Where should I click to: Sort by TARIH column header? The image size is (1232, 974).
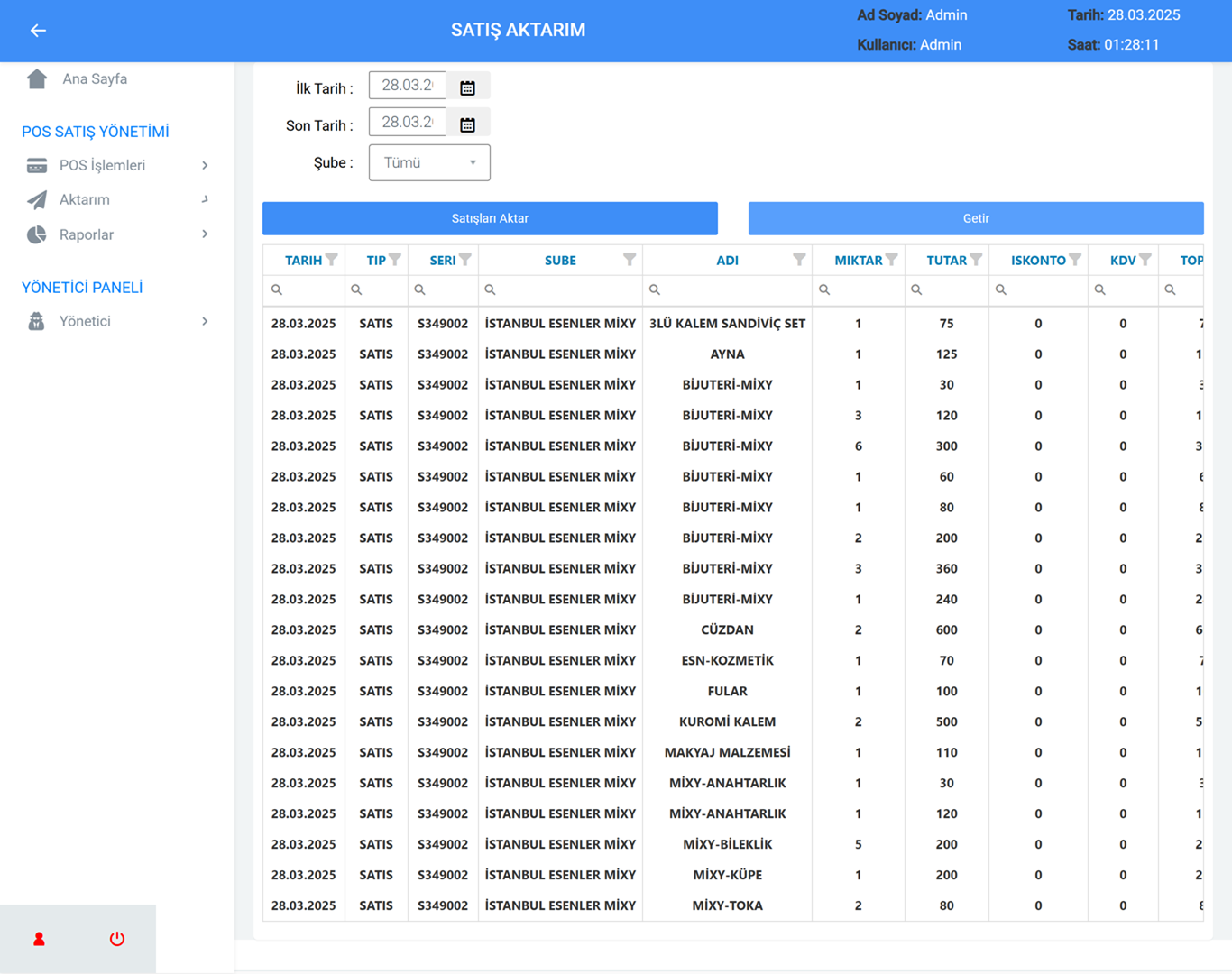pyautogui.click(x=303, y=261)
